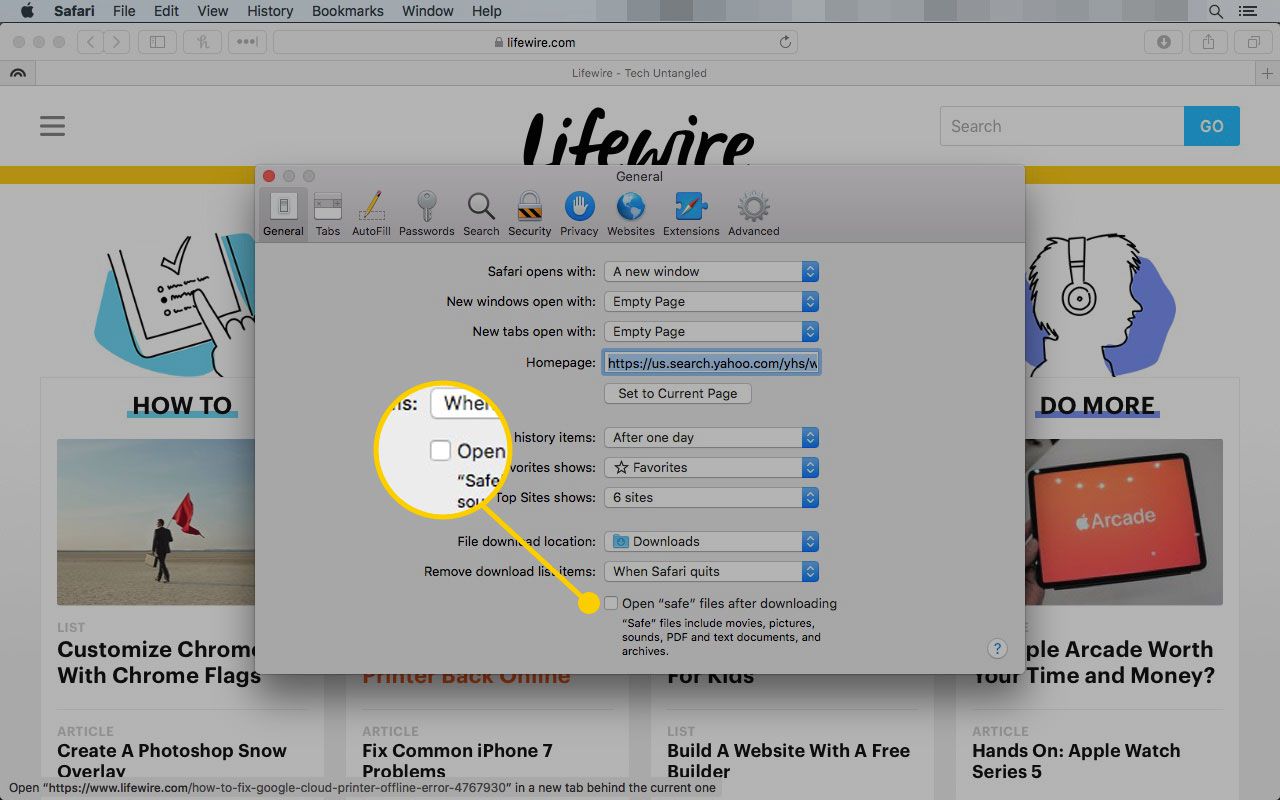Select the Lifewire - Tech Untangled tab
Screen dimensions: 1280x800
click(639, 73)
